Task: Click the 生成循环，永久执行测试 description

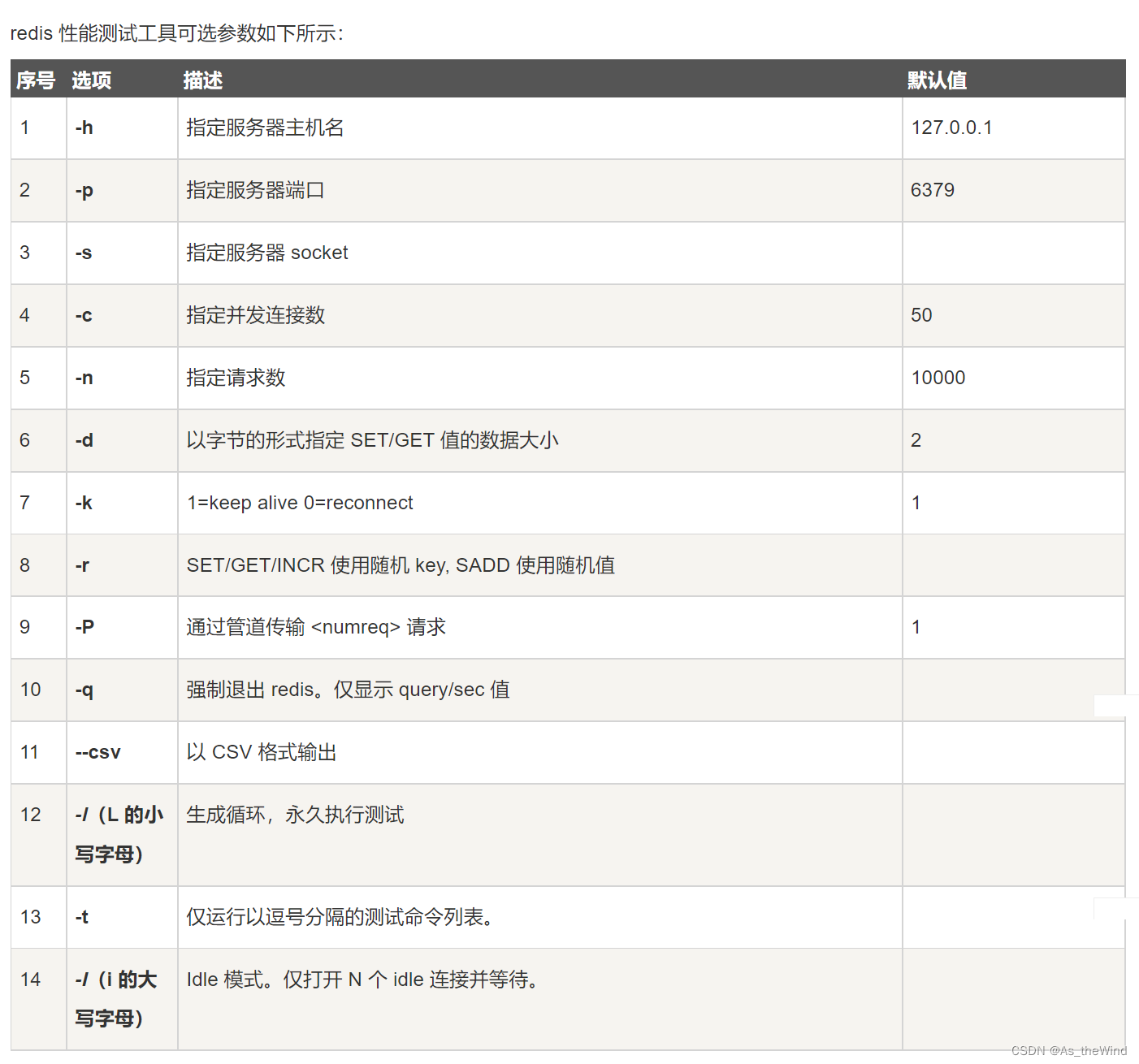Action: [x=295, y=815]
